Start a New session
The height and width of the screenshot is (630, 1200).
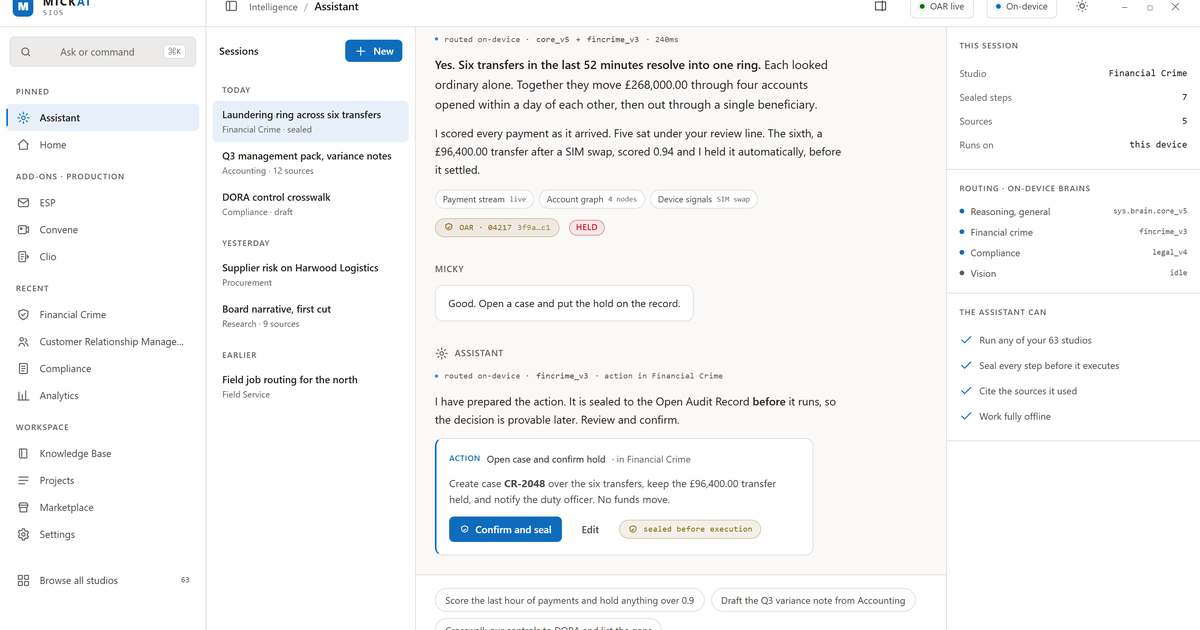click(x=374, y=51)
